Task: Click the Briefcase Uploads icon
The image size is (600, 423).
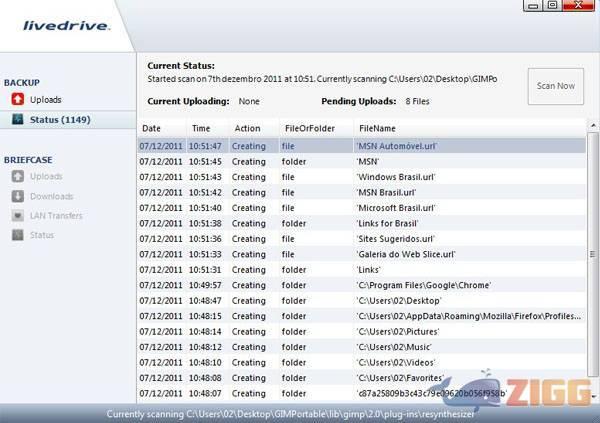Action: coord(18,177)
